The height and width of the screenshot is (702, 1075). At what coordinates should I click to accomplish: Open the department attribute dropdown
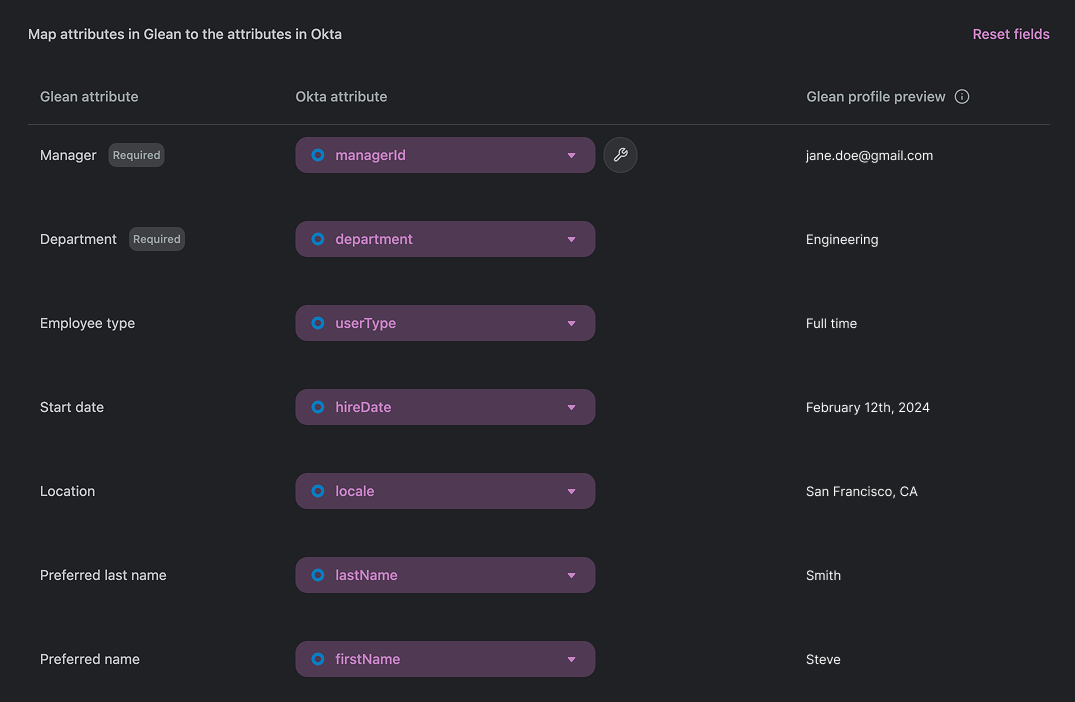point(571,239)
